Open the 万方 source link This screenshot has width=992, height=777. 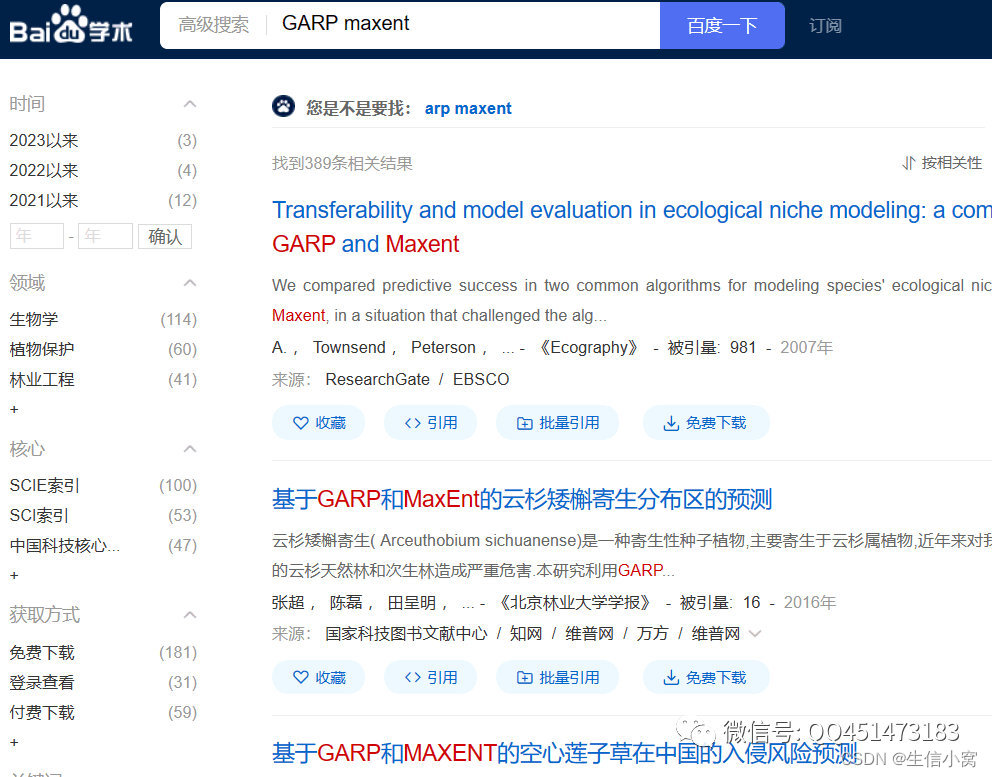pyautogui.click(x=652, y=633)
